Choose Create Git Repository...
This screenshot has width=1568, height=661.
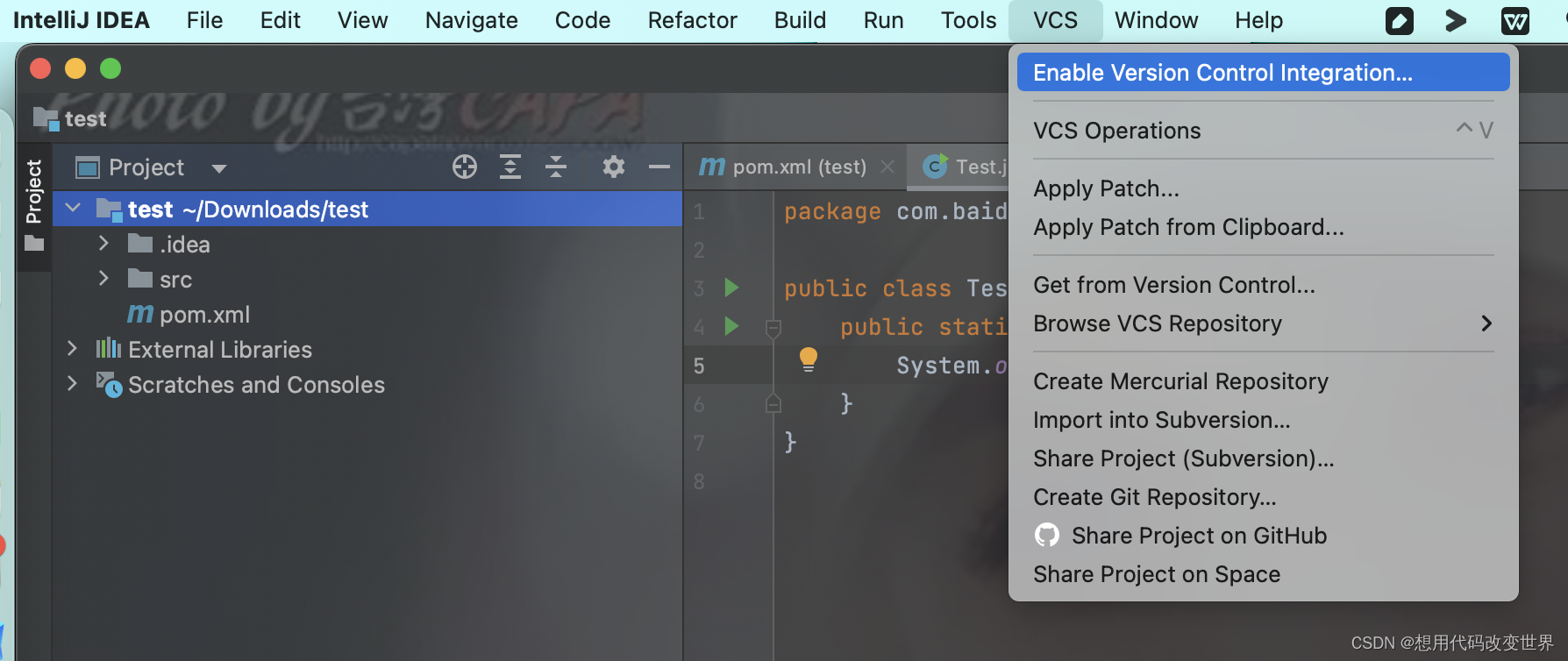click(x=1263, y=497)
